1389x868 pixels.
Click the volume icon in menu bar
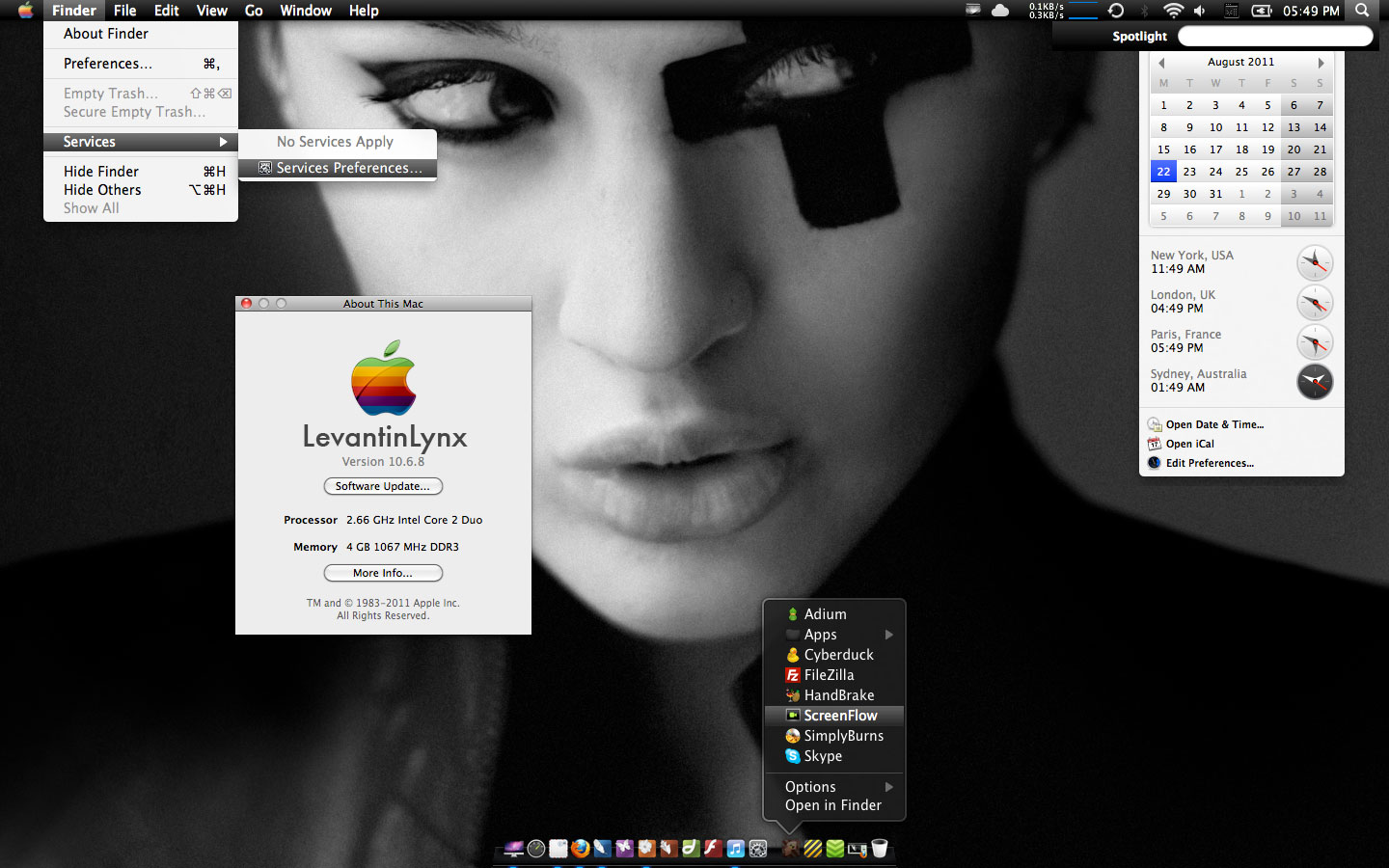click(1199, 11)
